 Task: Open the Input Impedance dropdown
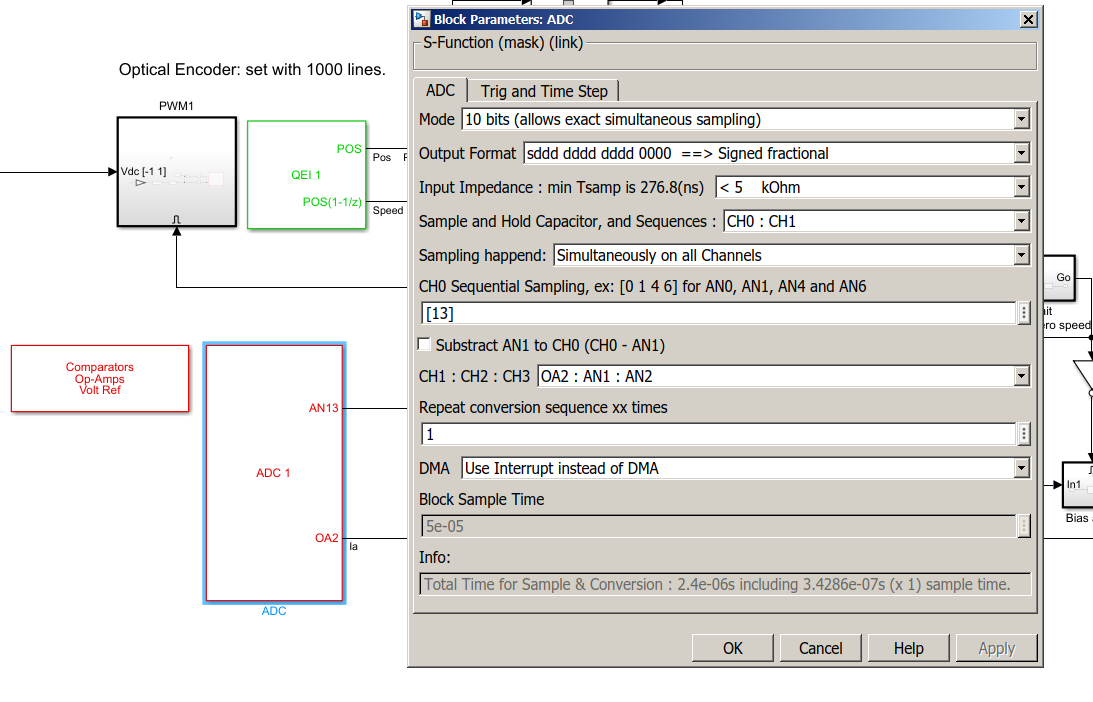click(x=1021, y=188)
